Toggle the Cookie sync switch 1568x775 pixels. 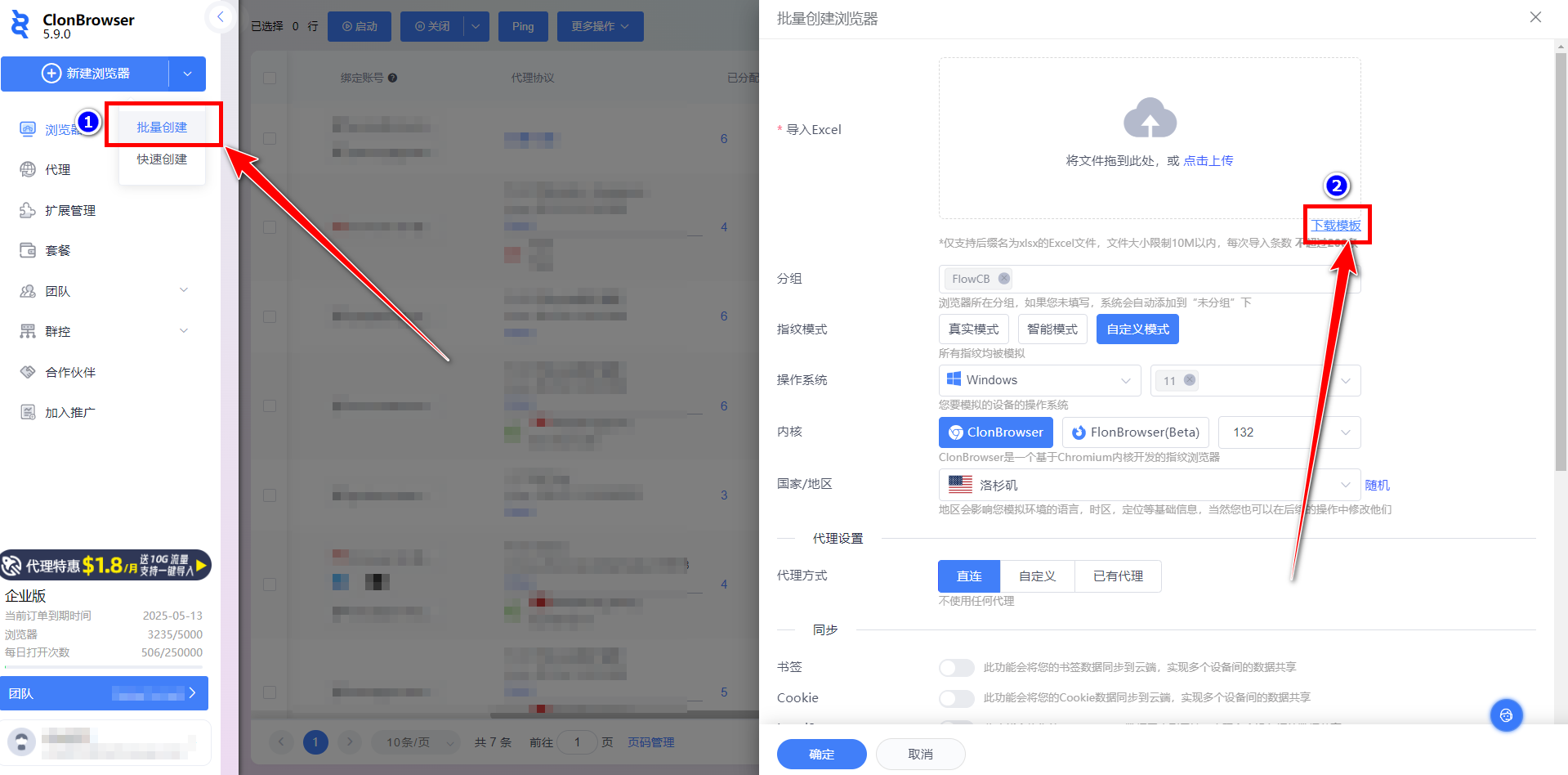(x=956, y=698)
